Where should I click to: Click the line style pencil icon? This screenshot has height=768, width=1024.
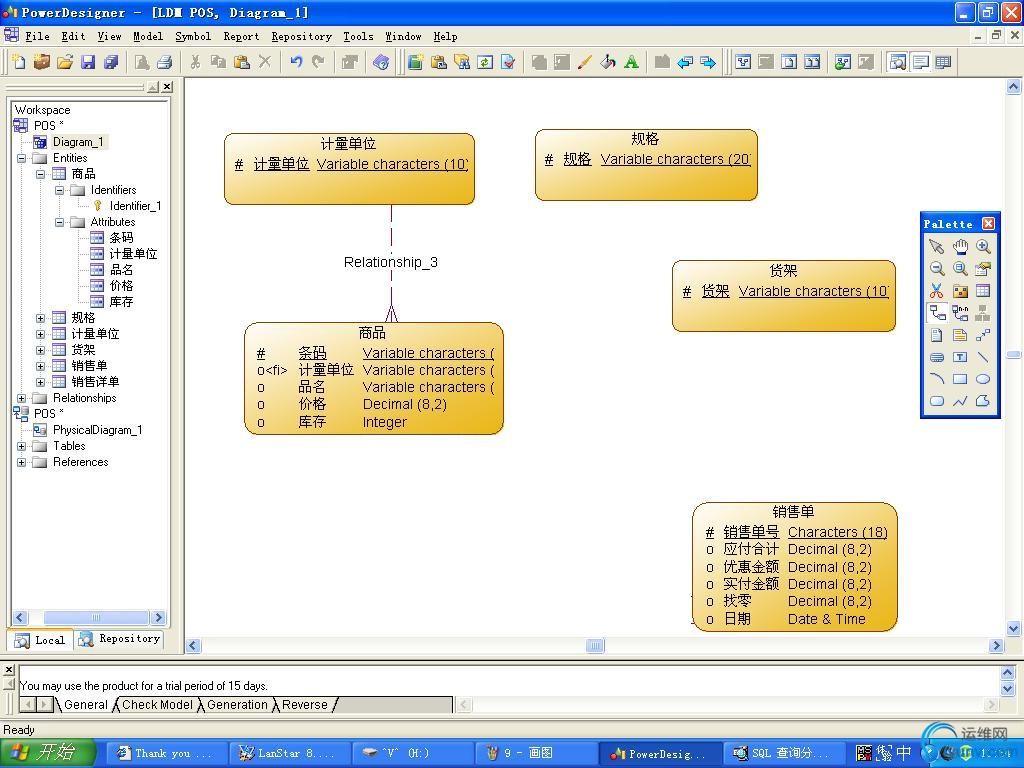pyautogui.click(x=584, y=62)
